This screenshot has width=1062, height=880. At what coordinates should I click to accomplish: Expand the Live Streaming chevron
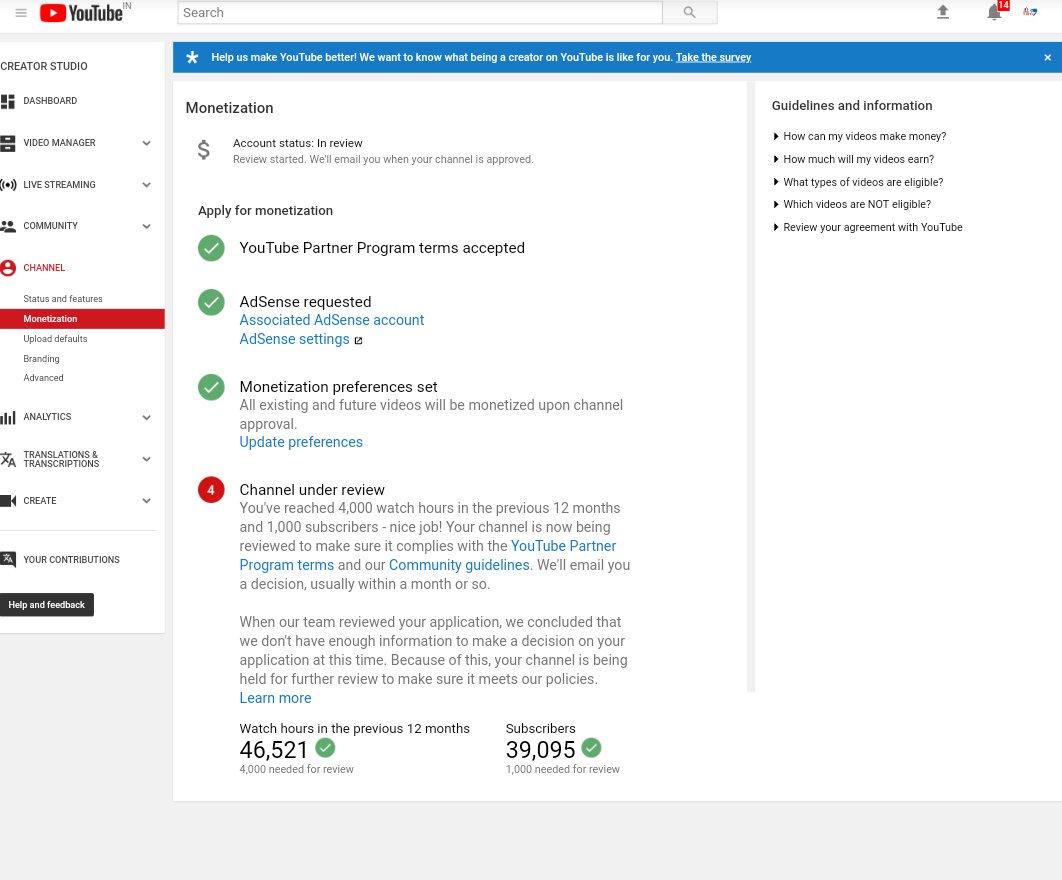click(x=146, y=185)
